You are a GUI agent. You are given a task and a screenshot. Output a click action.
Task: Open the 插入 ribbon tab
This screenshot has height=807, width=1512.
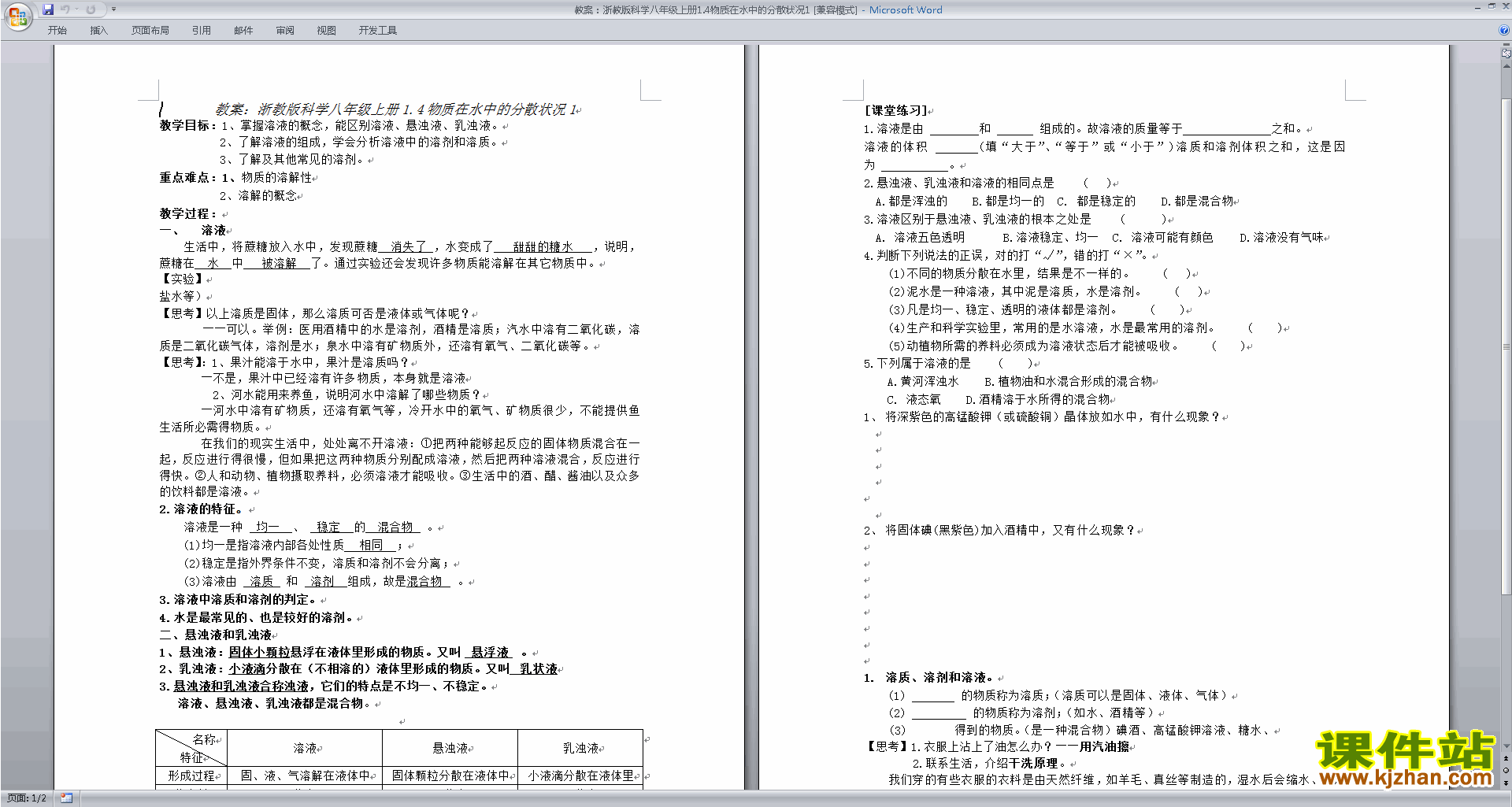click(98, 31)
